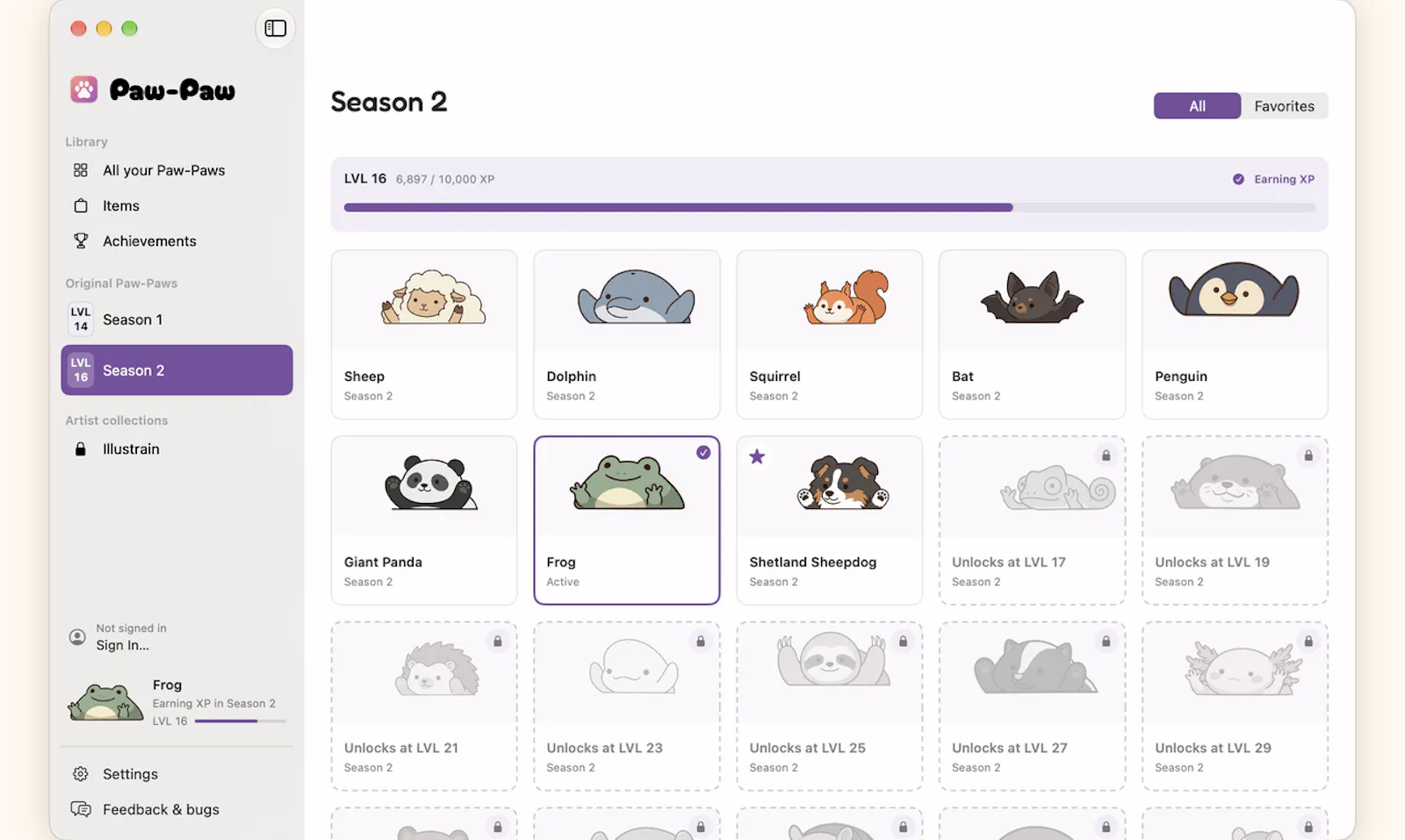1405x840 pixels.
Task: Click lock icon on LVL 19 card
Action: 1308,456
